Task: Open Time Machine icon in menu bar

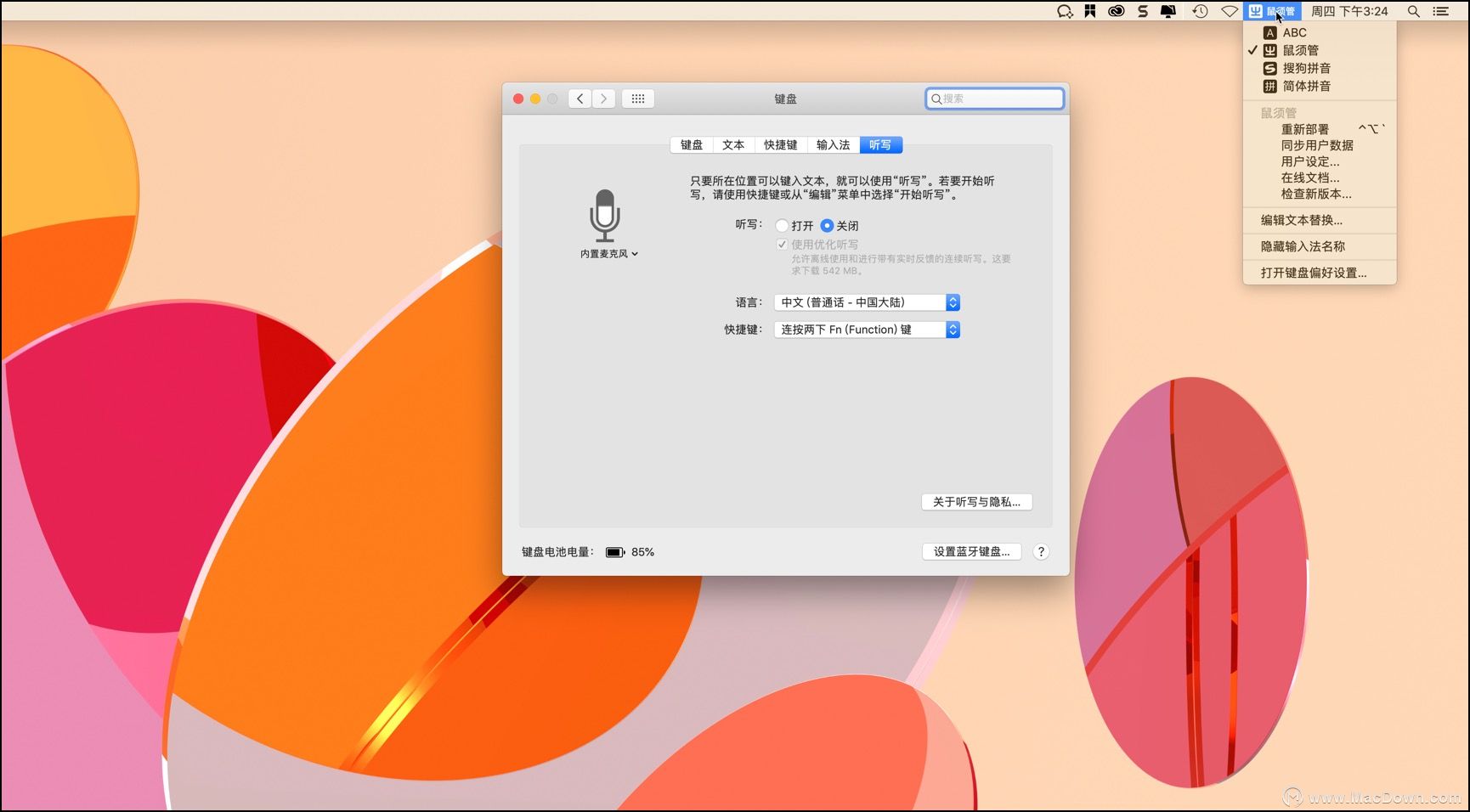Action: pyautogui.click(x=1200, y=11)
